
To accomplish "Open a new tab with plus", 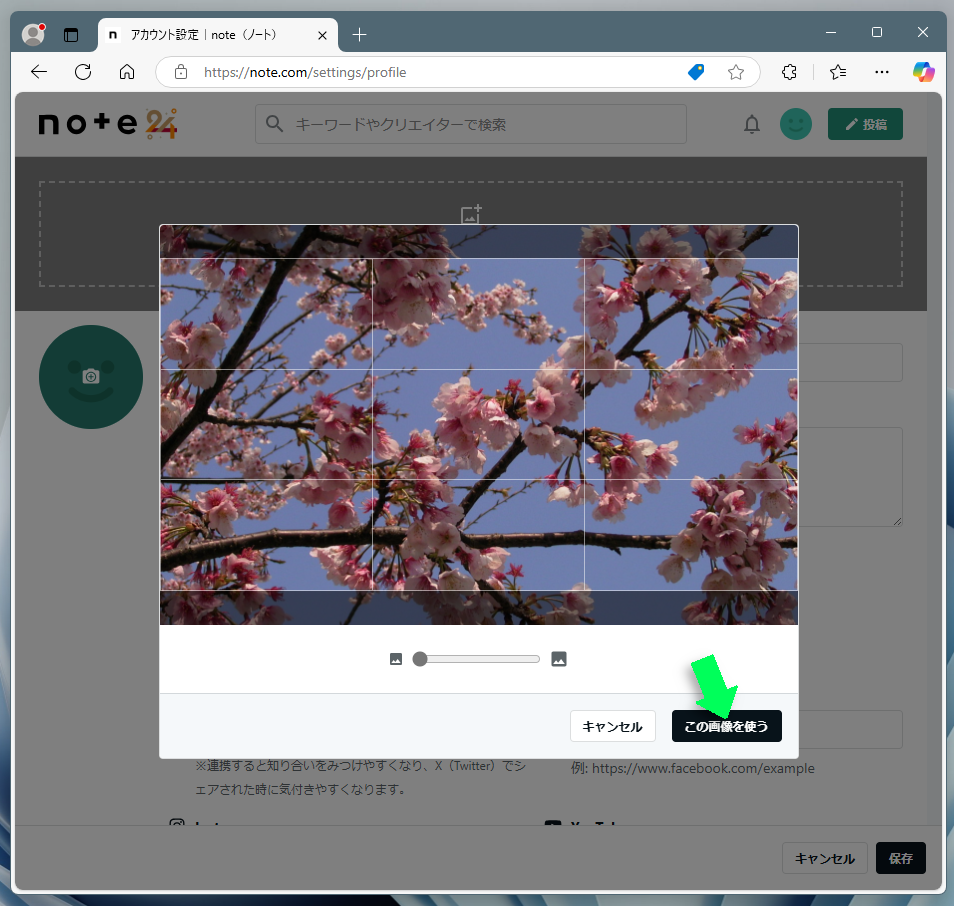I will click(x=360, y=35).
